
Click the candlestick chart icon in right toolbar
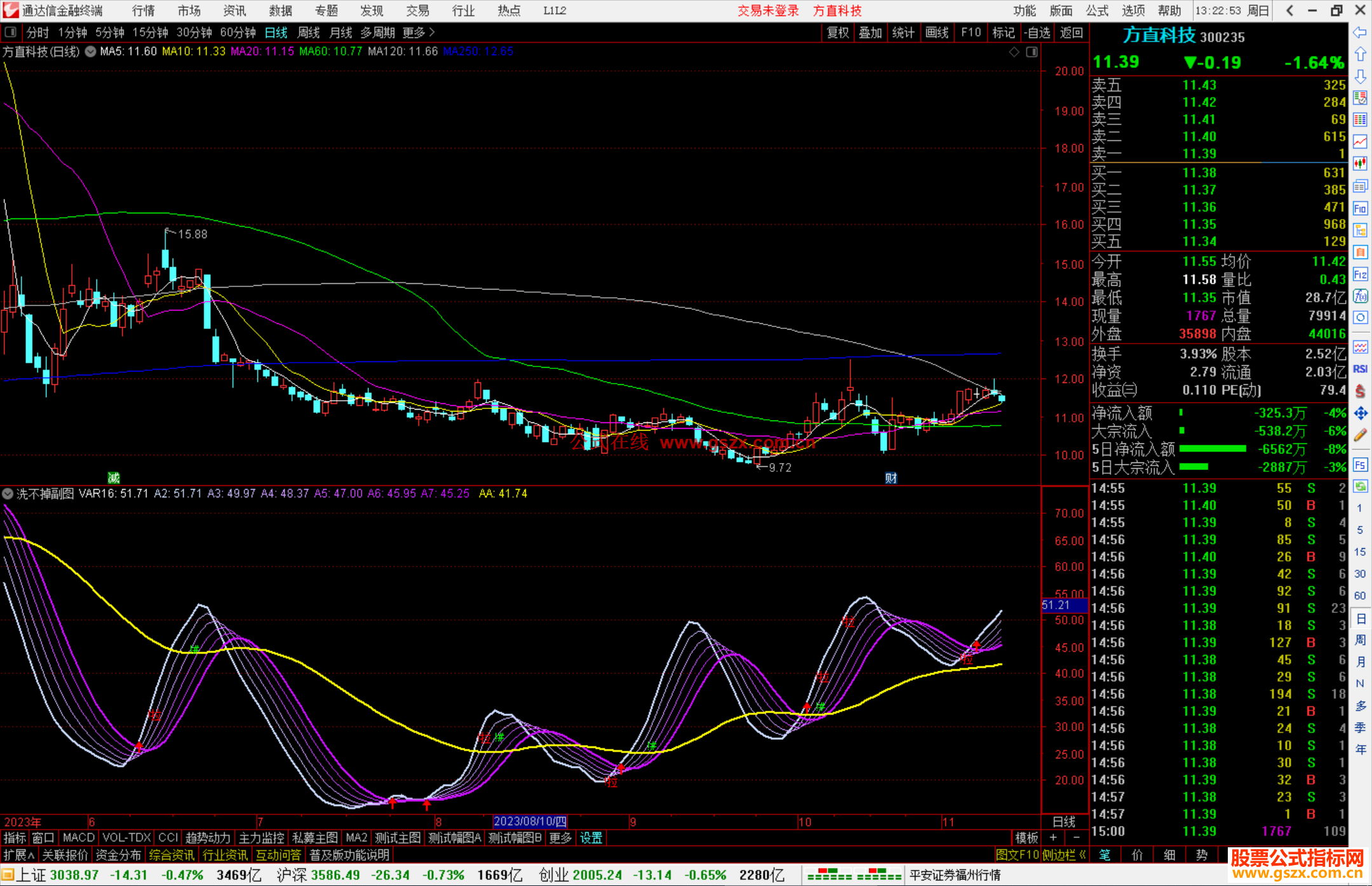1360,164
